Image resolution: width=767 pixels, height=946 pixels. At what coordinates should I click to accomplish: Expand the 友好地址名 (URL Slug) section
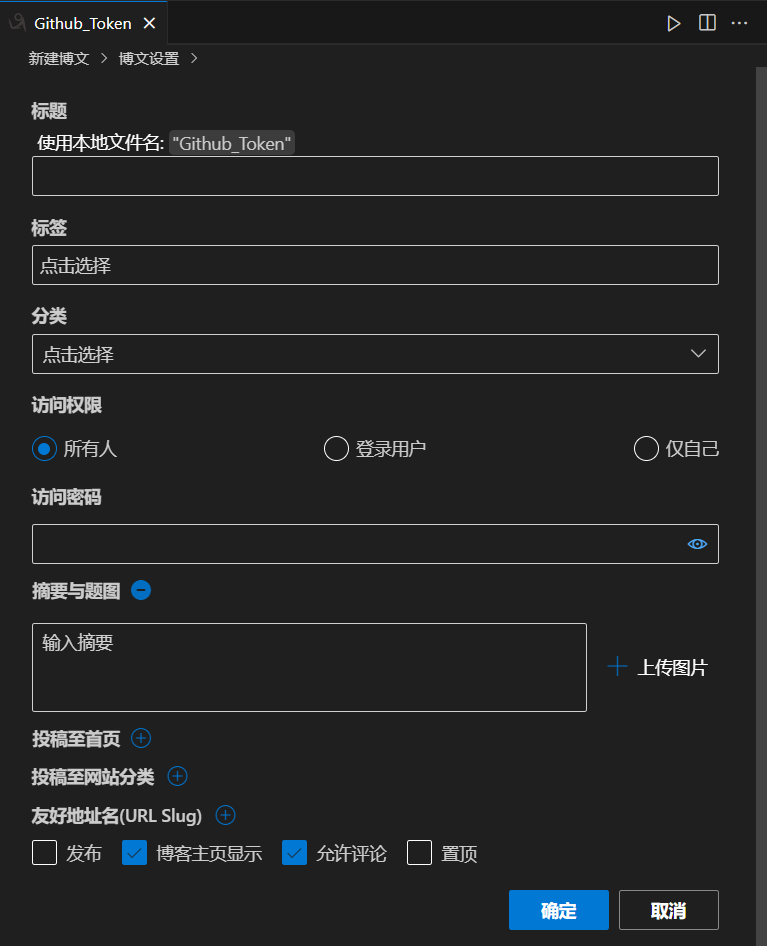tap(226, 816)
